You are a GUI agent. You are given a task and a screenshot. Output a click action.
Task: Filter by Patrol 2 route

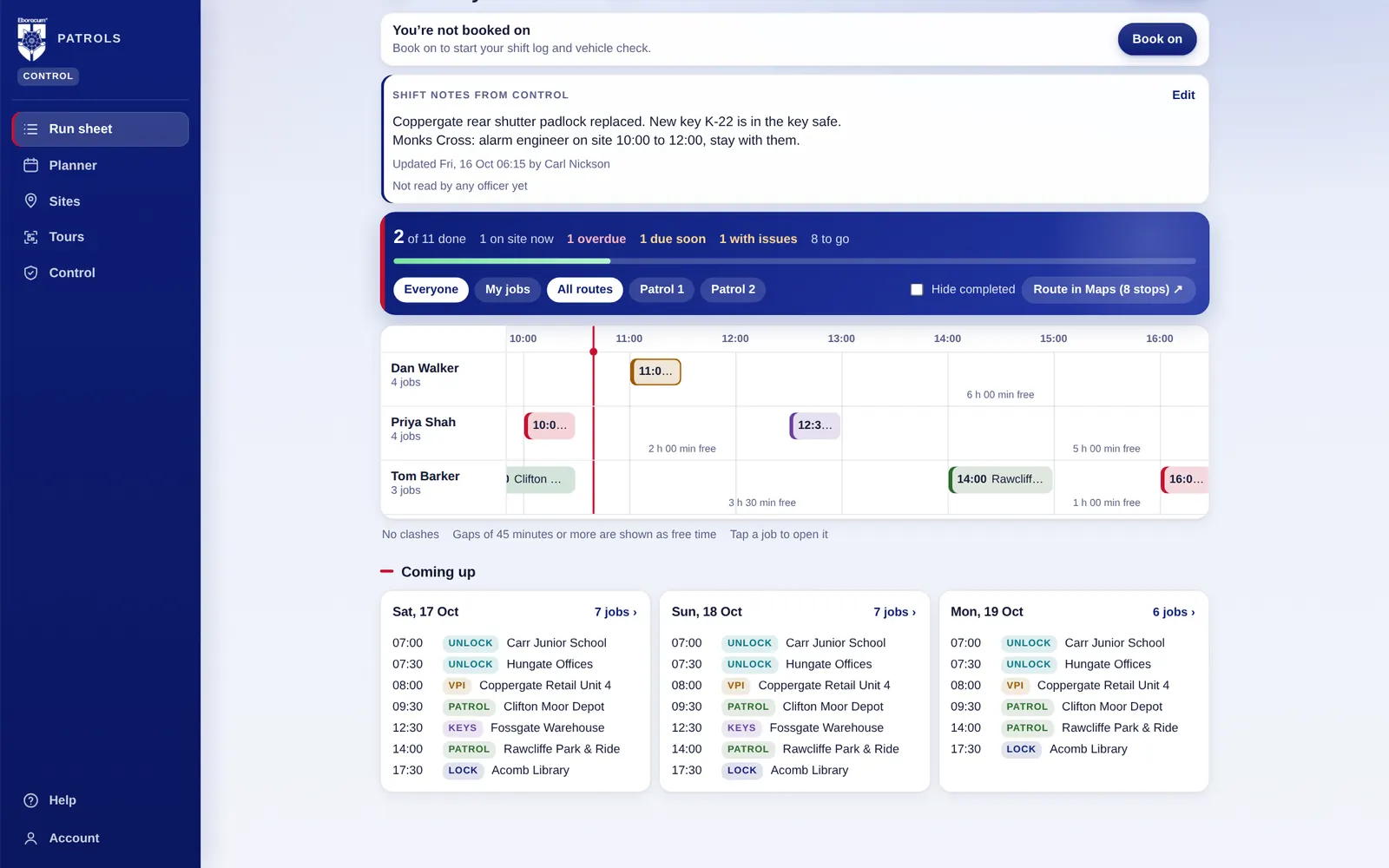pos(733,289)
